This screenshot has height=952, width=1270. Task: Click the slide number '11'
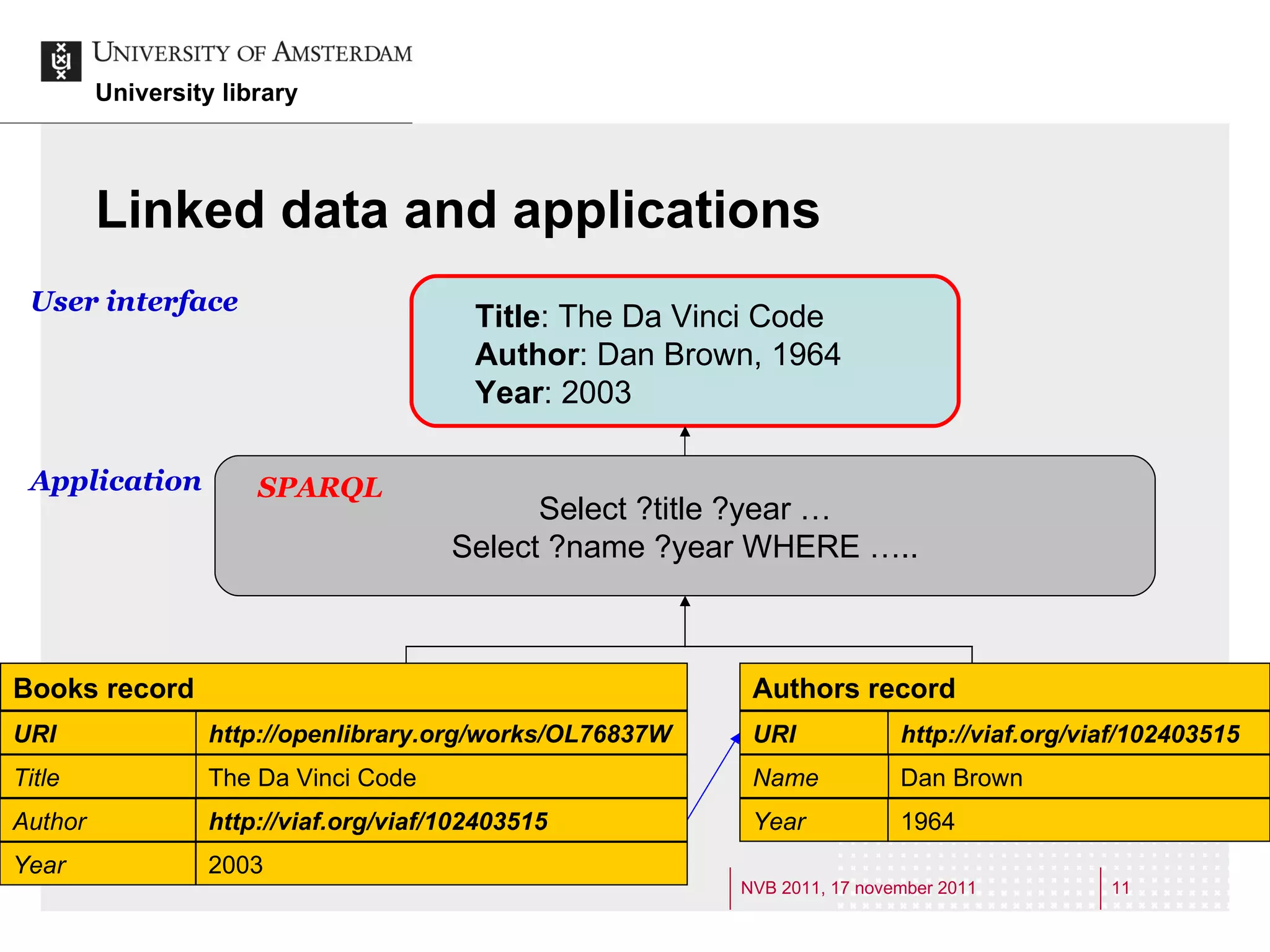tap(1121, 888)
